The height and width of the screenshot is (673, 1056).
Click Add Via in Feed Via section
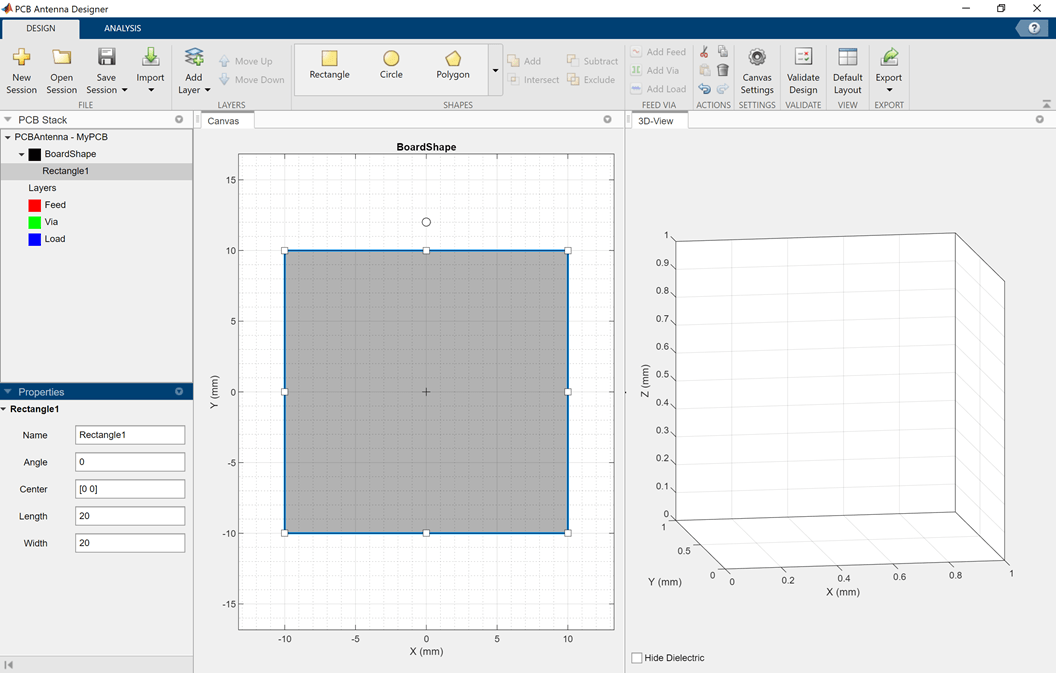click(655, 70)
